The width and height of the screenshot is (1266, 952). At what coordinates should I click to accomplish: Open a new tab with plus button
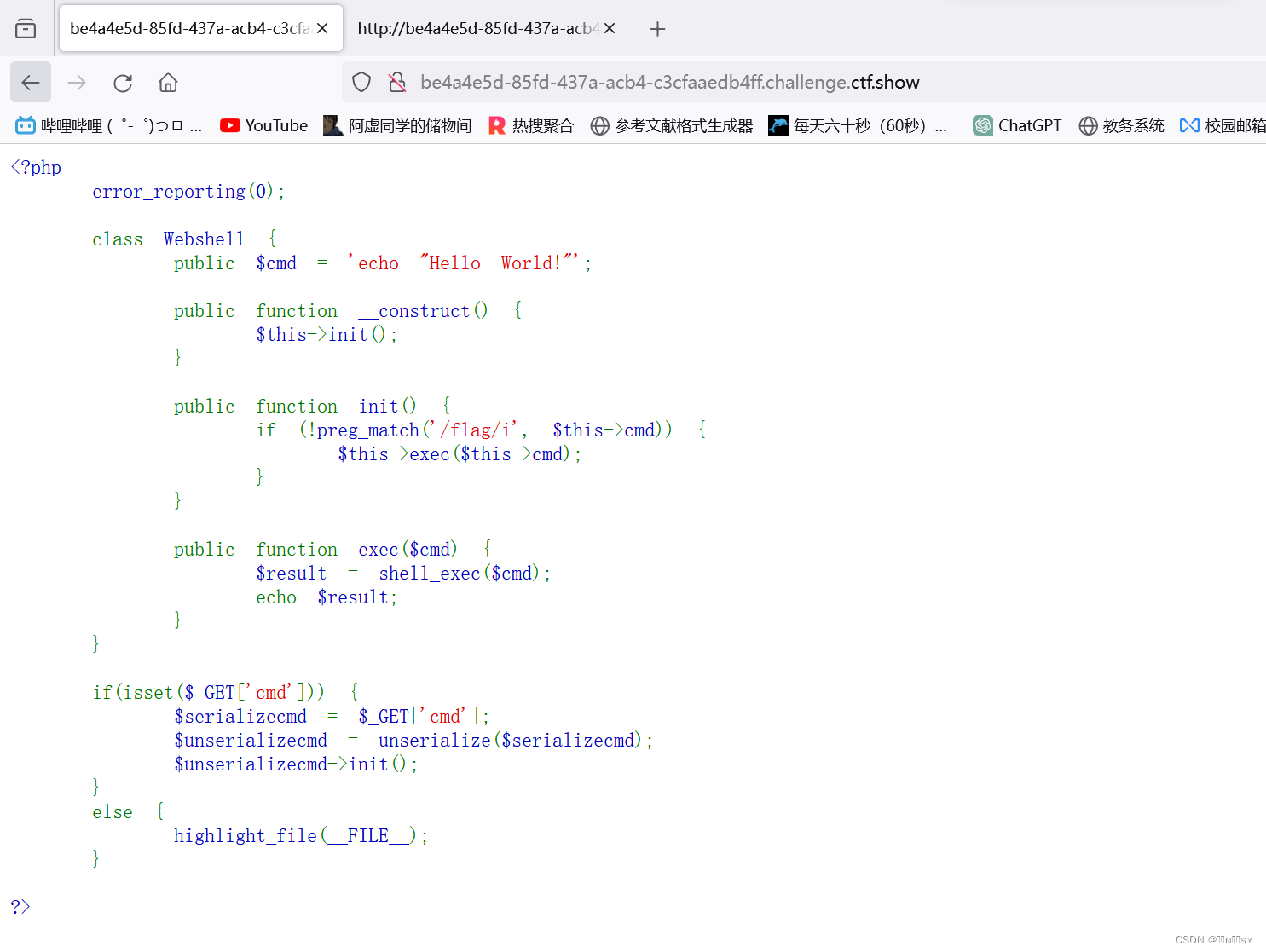tap(657, 28)
